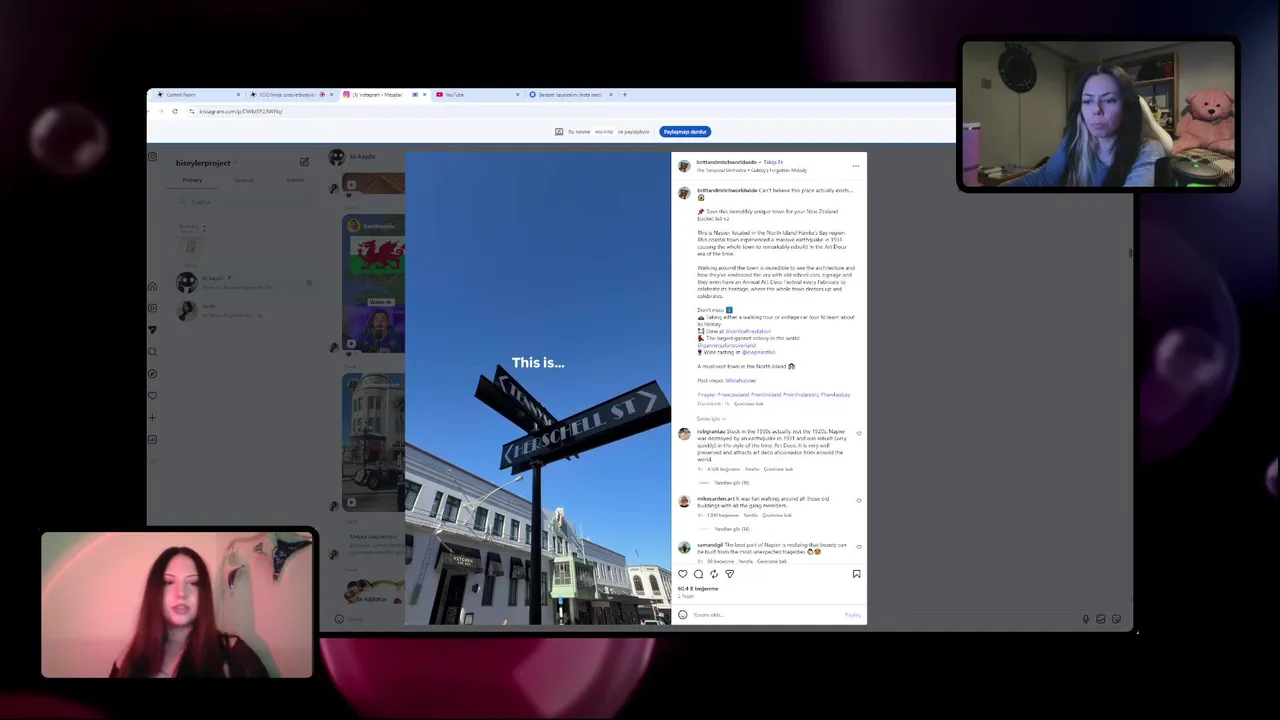1280x720 pixels.
Task: Click The Temporal Orchestra audio link
Action: click(751, 170)
